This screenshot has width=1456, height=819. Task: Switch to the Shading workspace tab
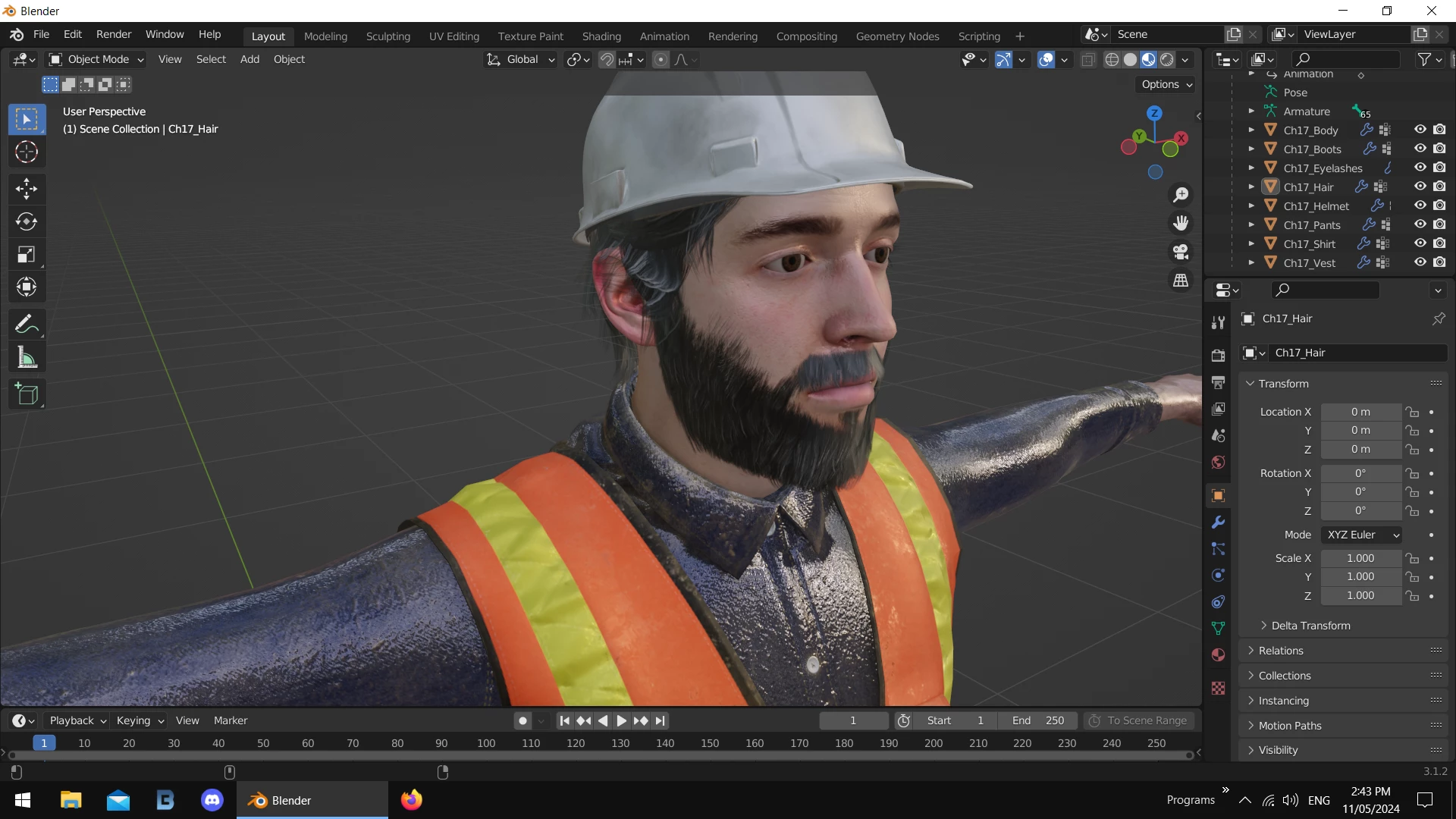click(x=601, y=36)
